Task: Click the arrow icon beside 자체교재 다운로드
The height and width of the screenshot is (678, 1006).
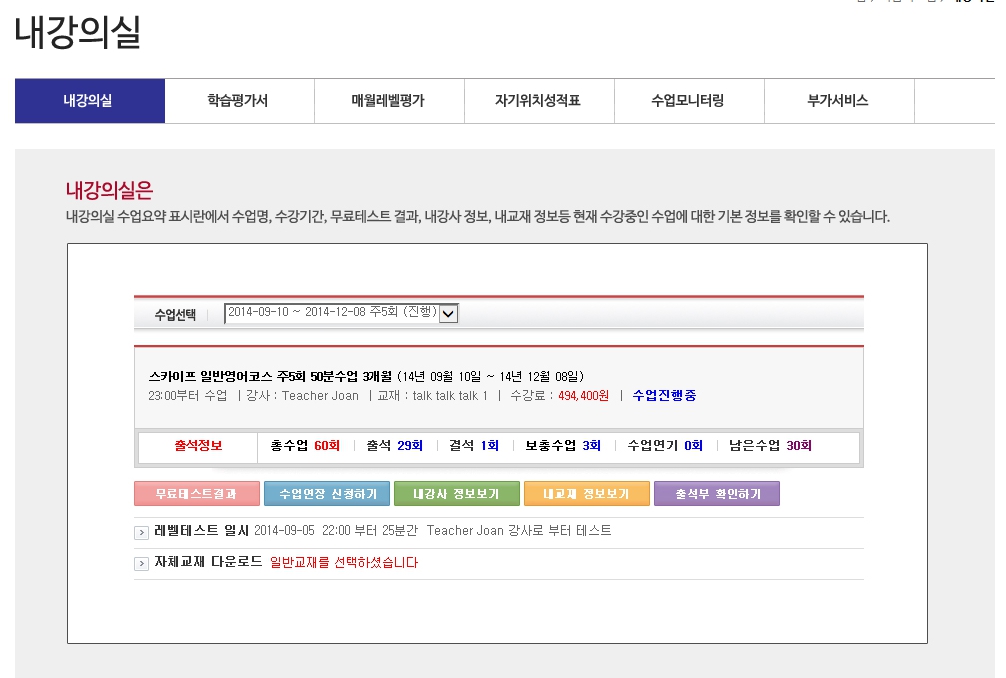Action: 141,564
